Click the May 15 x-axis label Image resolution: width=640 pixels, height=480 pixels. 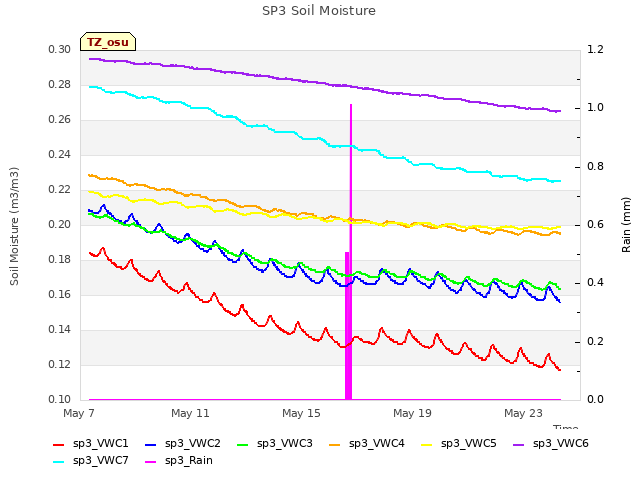301,413
